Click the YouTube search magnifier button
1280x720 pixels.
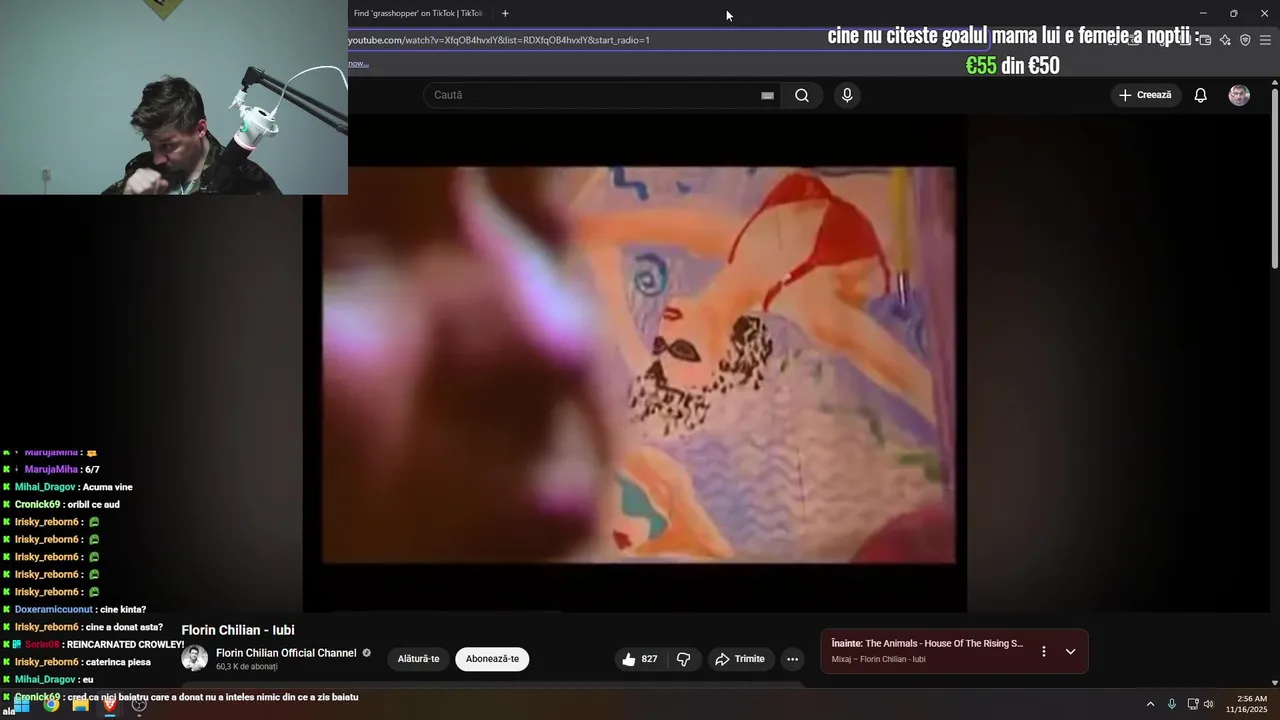coord(802,95)
